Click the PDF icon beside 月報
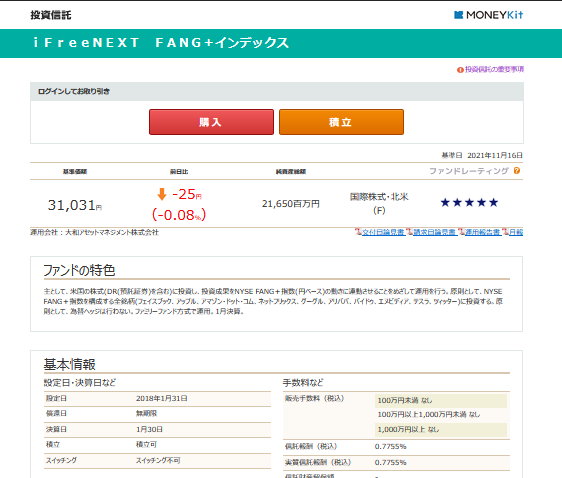This screenshot has height=478, width=562. 505,232
